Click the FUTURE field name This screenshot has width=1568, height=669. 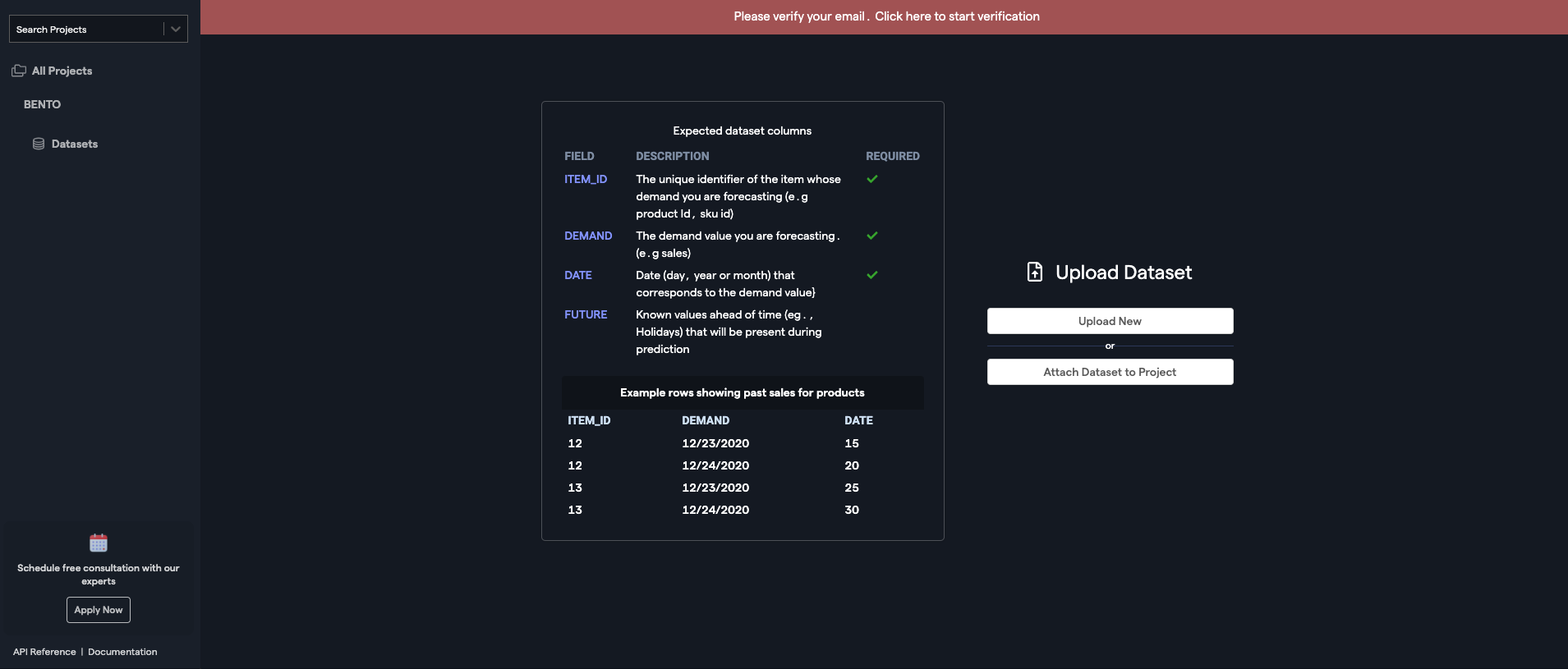(x=586, y=314)
